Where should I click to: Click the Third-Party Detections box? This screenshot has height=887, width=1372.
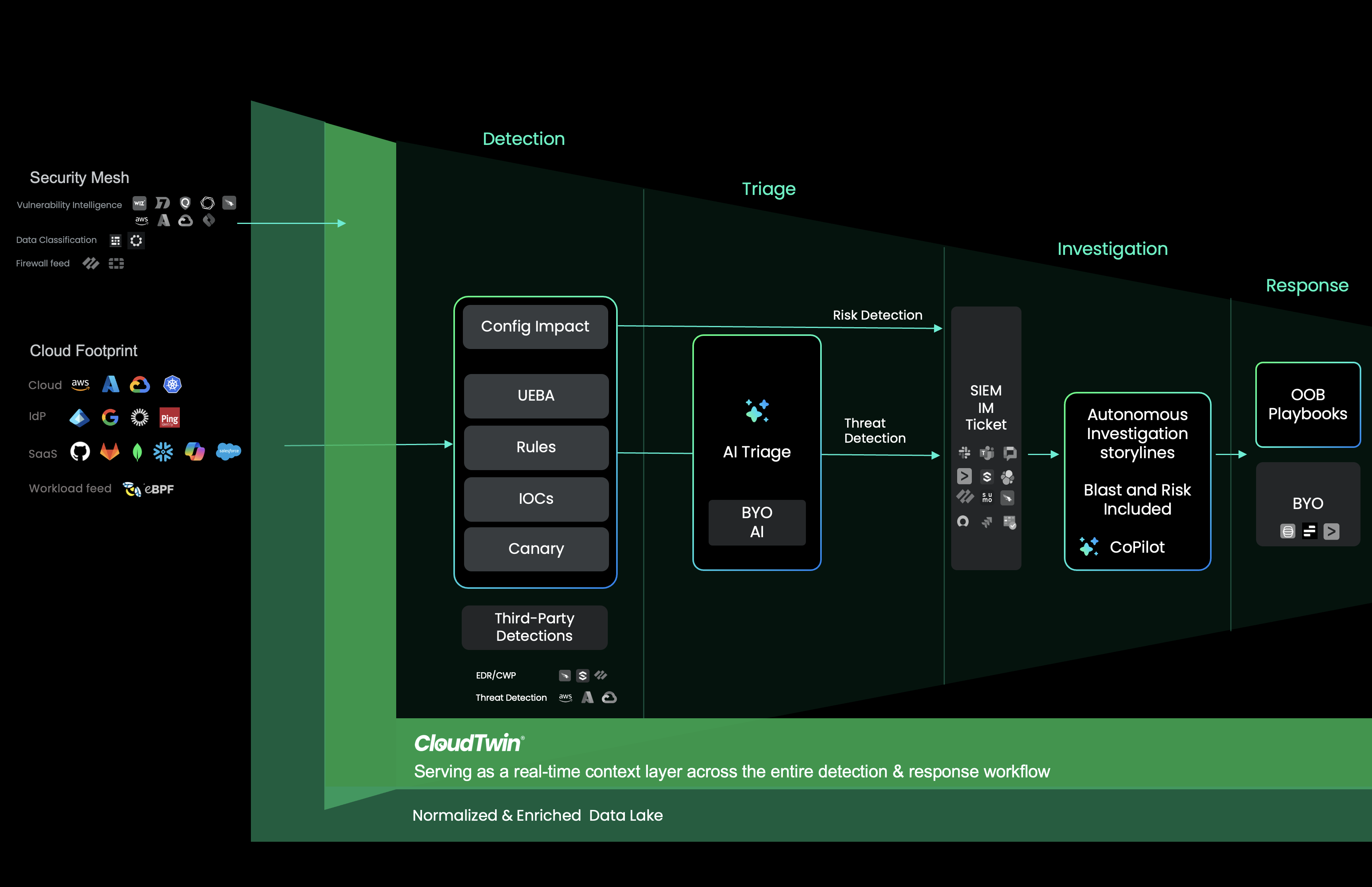534,627
